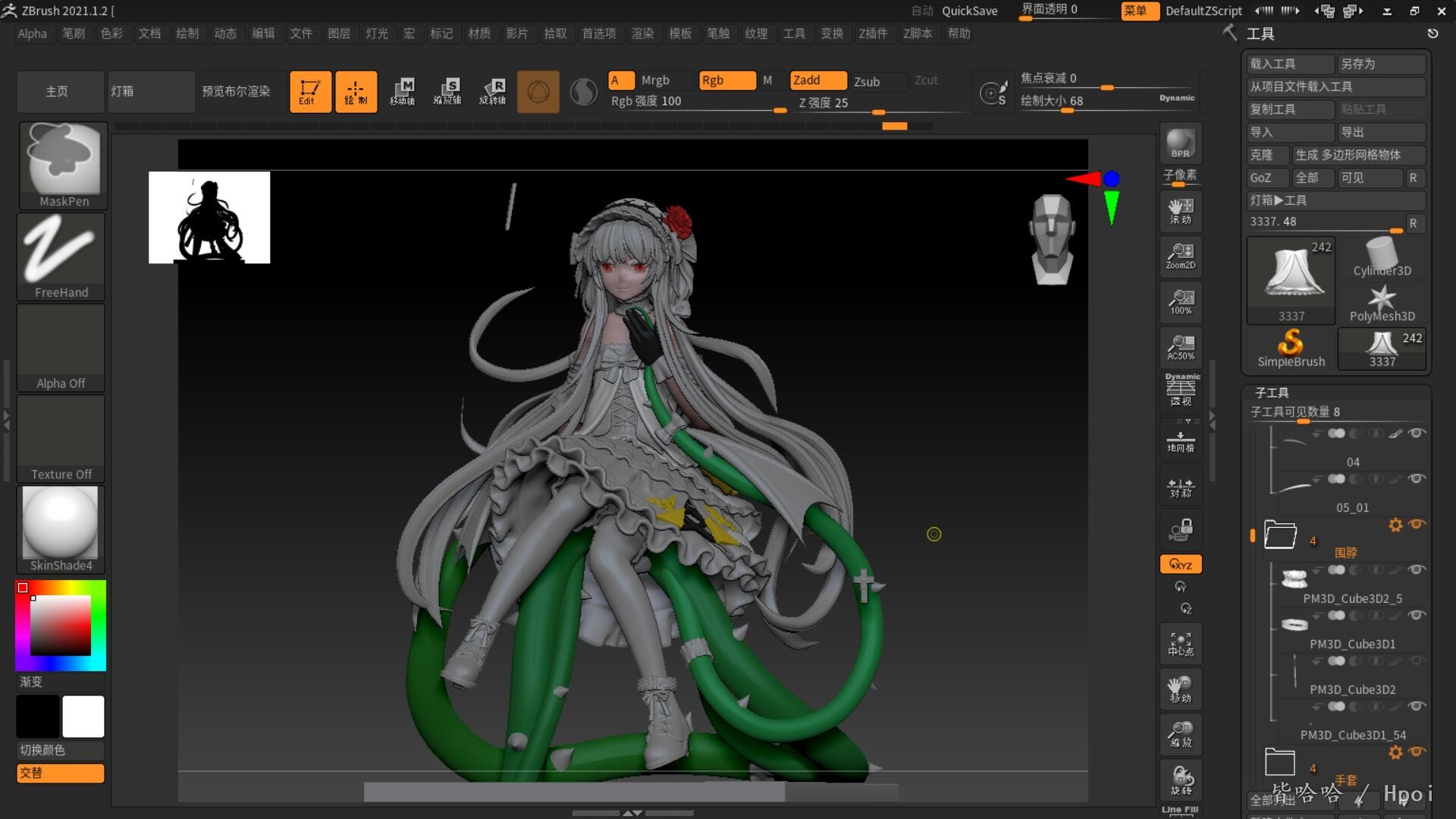Click the QuickSave button
1456x819 pixels.
coord(969,11)
